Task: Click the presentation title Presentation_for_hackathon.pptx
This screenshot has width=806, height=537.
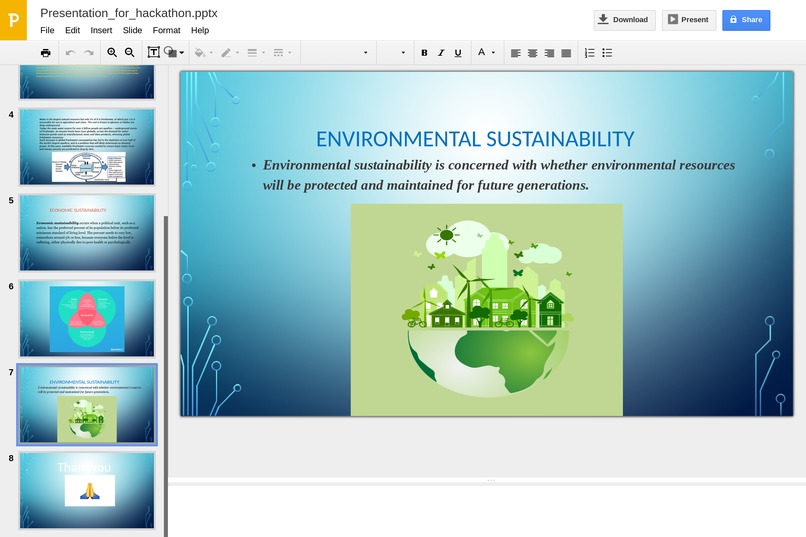Action: (129, 13)
